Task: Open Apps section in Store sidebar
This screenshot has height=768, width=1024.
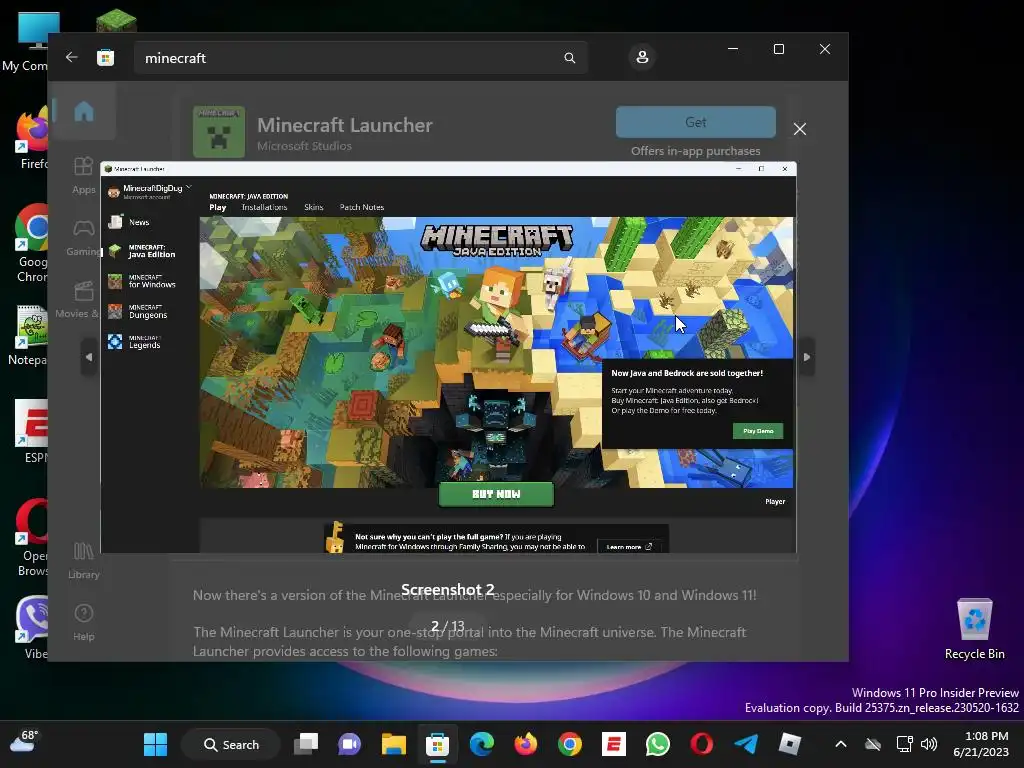Action: [84, 176]
